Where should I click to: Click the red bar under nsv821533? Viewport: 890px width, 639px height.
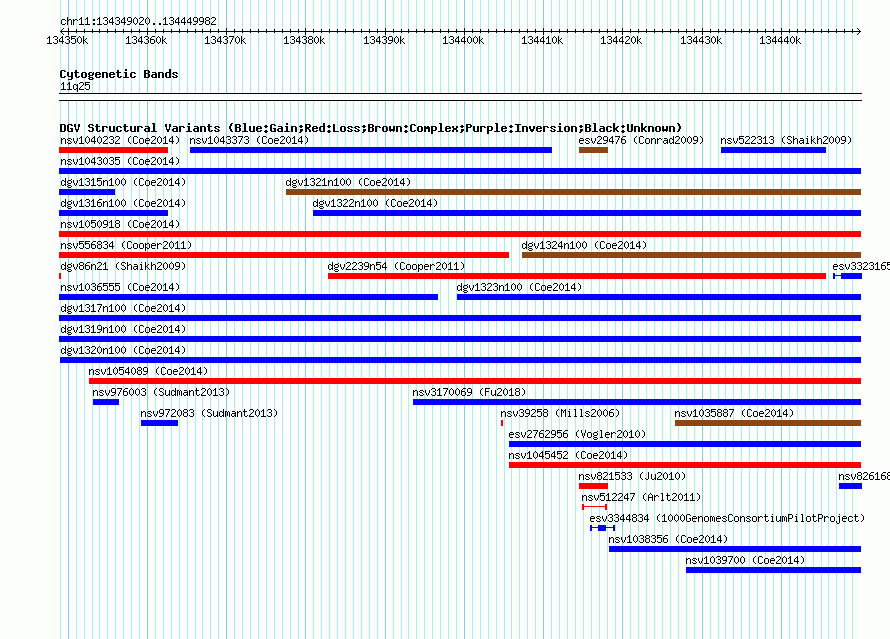tap(593, 486)
